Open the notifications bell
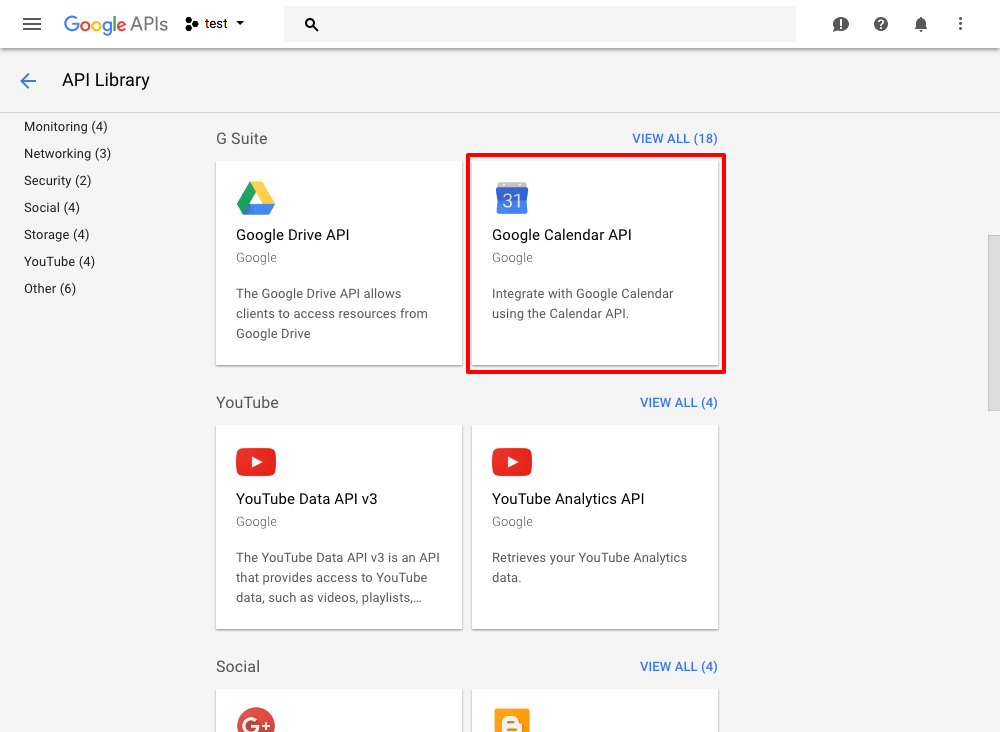 [x=921, y=24]
